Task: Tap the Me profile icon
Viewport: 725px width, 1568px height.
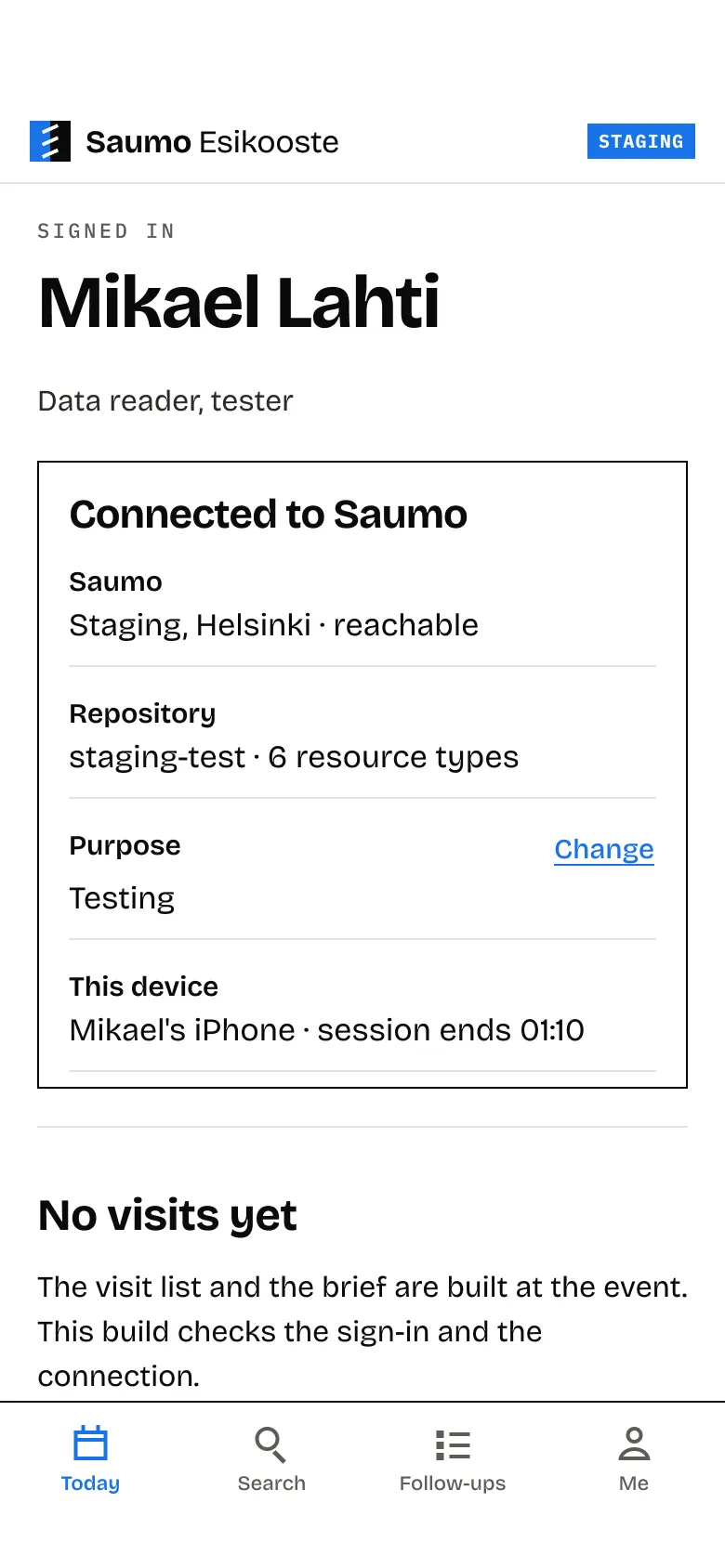Action: click(x=634, y=1444)
